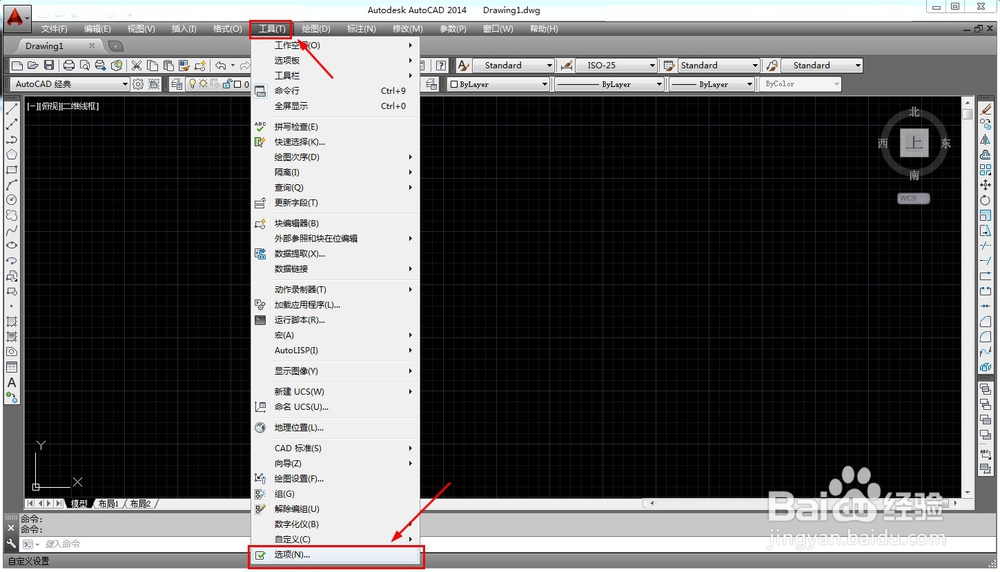
Task: Click the customize wrench icon on command line
Action: [11, 543]
